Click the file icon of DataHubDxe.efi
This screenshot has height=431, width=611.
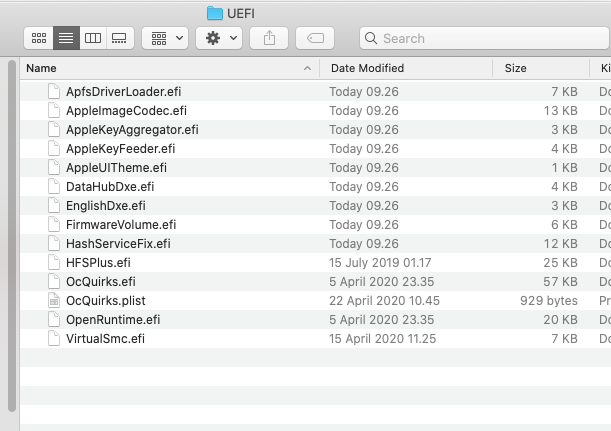54,186
